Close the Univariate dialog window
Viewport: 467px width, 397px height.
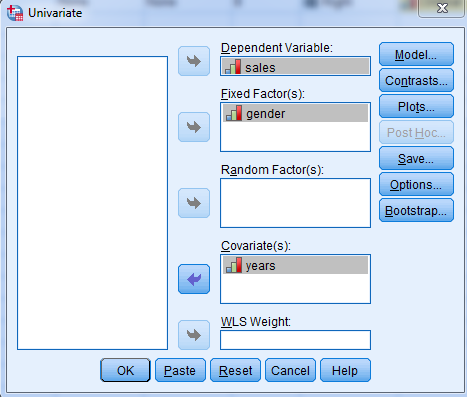point(441,8)
